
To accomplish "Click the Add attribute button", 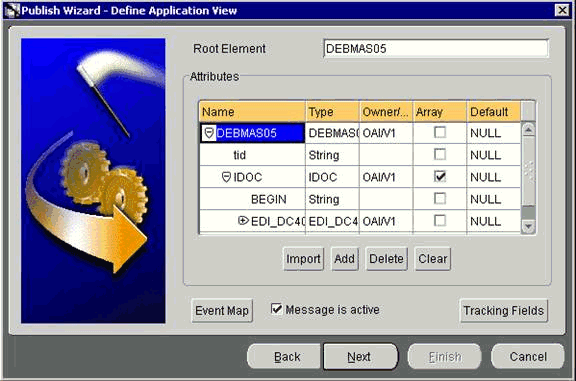I will (x=345, y=259).
